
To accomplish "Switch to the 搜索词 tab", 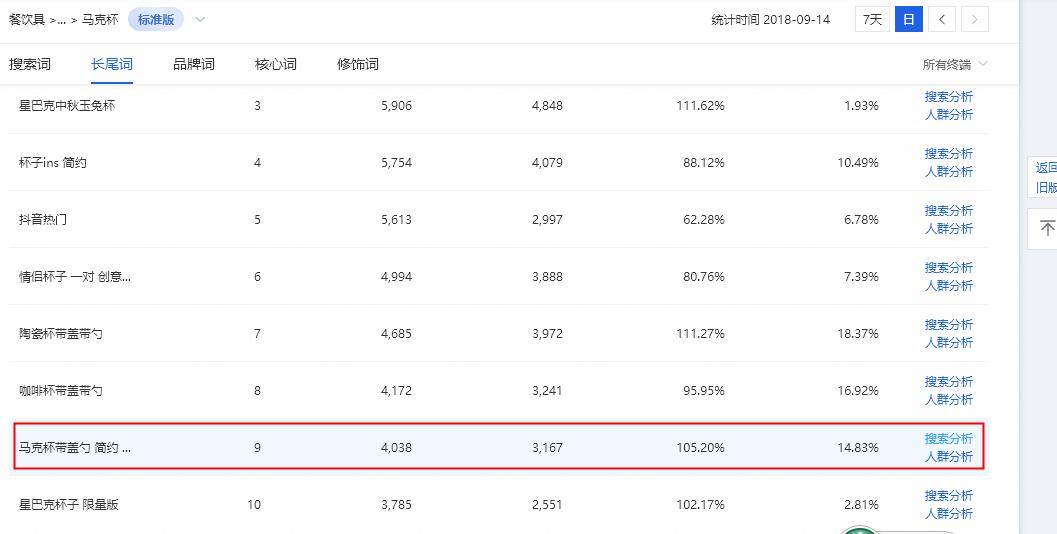I will pyautogui.click(x=30, y=65).
